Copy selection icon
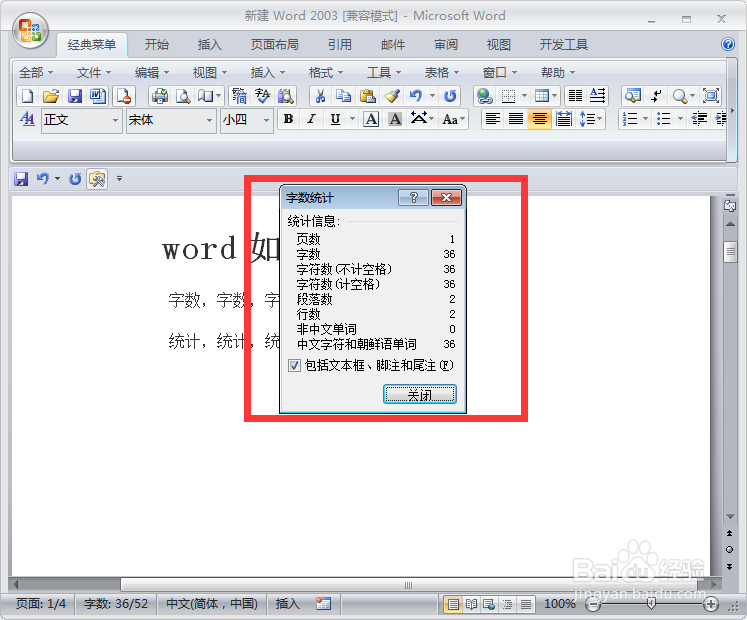This screenshot has height=620, width=747. (343, 96)
